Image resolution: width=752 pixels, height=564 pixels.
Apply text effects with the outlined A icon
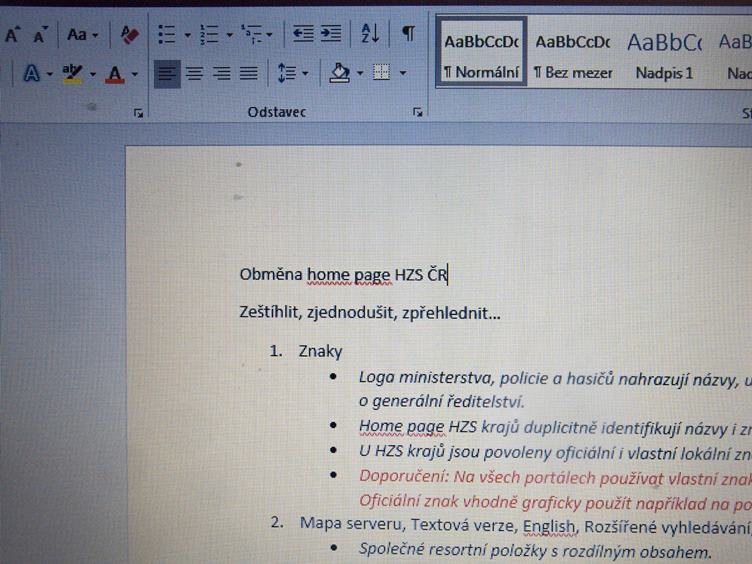[32, 74]
